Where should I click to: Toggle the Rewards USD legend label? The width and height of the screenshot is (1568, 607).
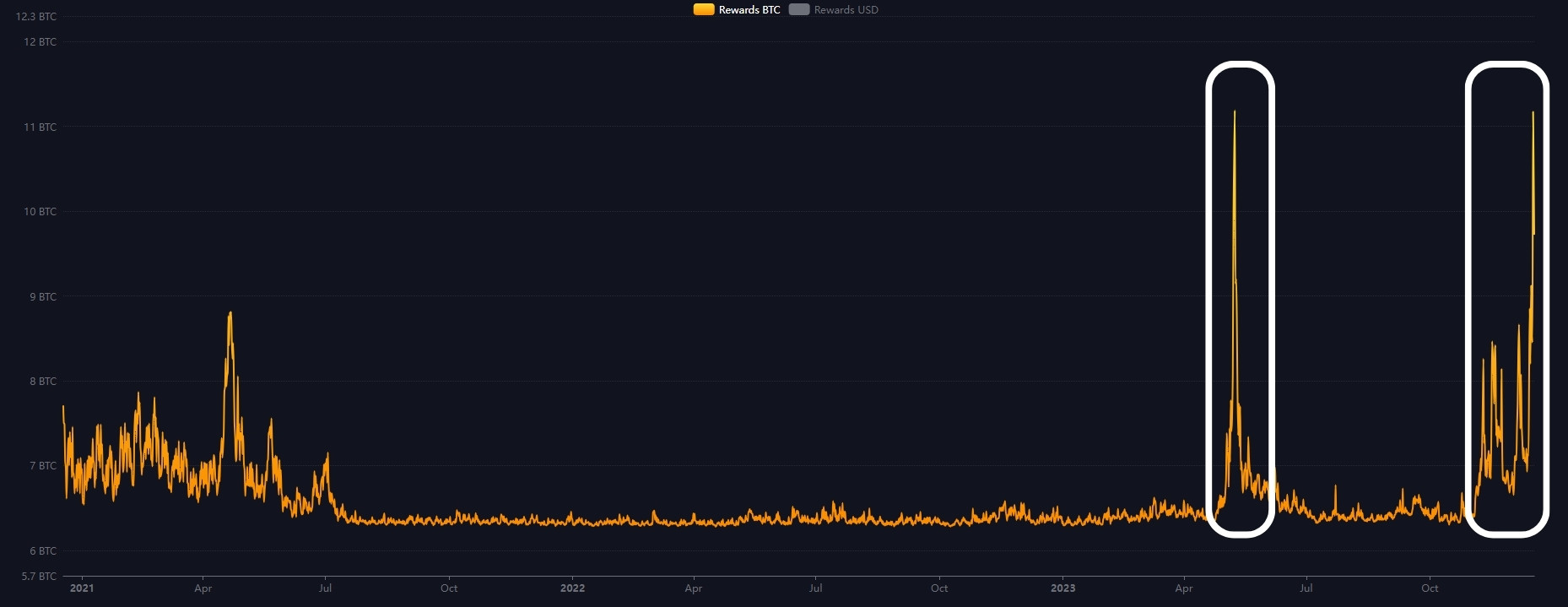[846, 10]
